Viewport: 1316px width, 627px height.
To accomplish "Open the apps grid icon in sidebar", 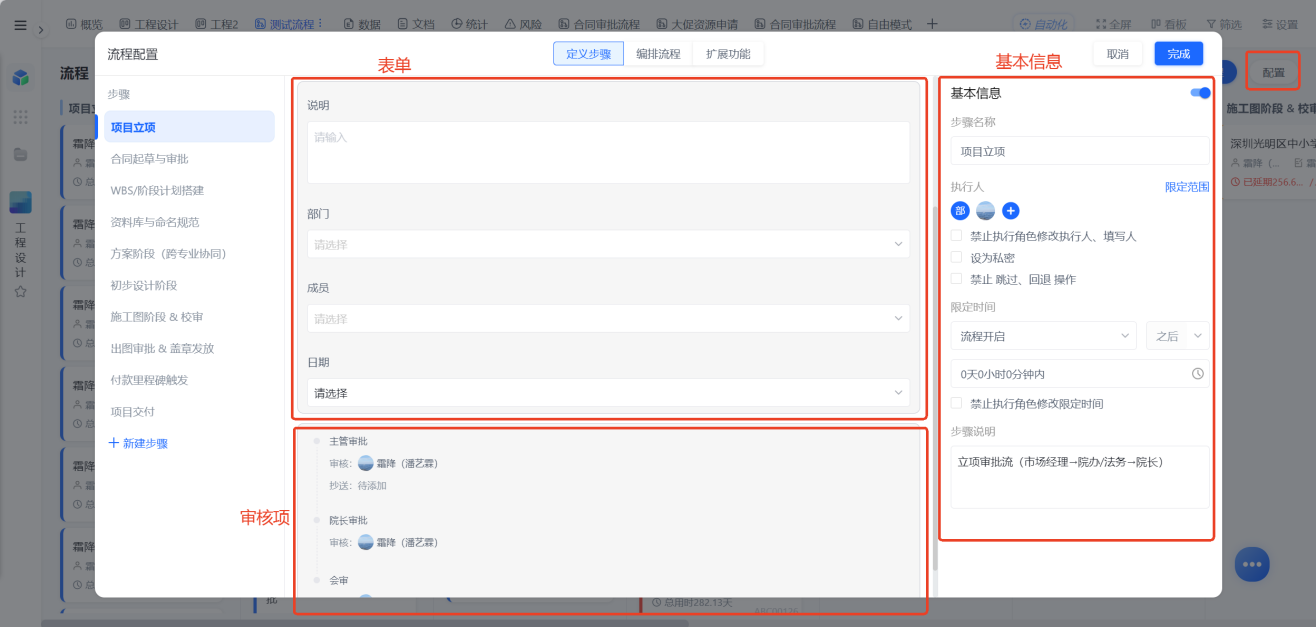I will (21, 117).
